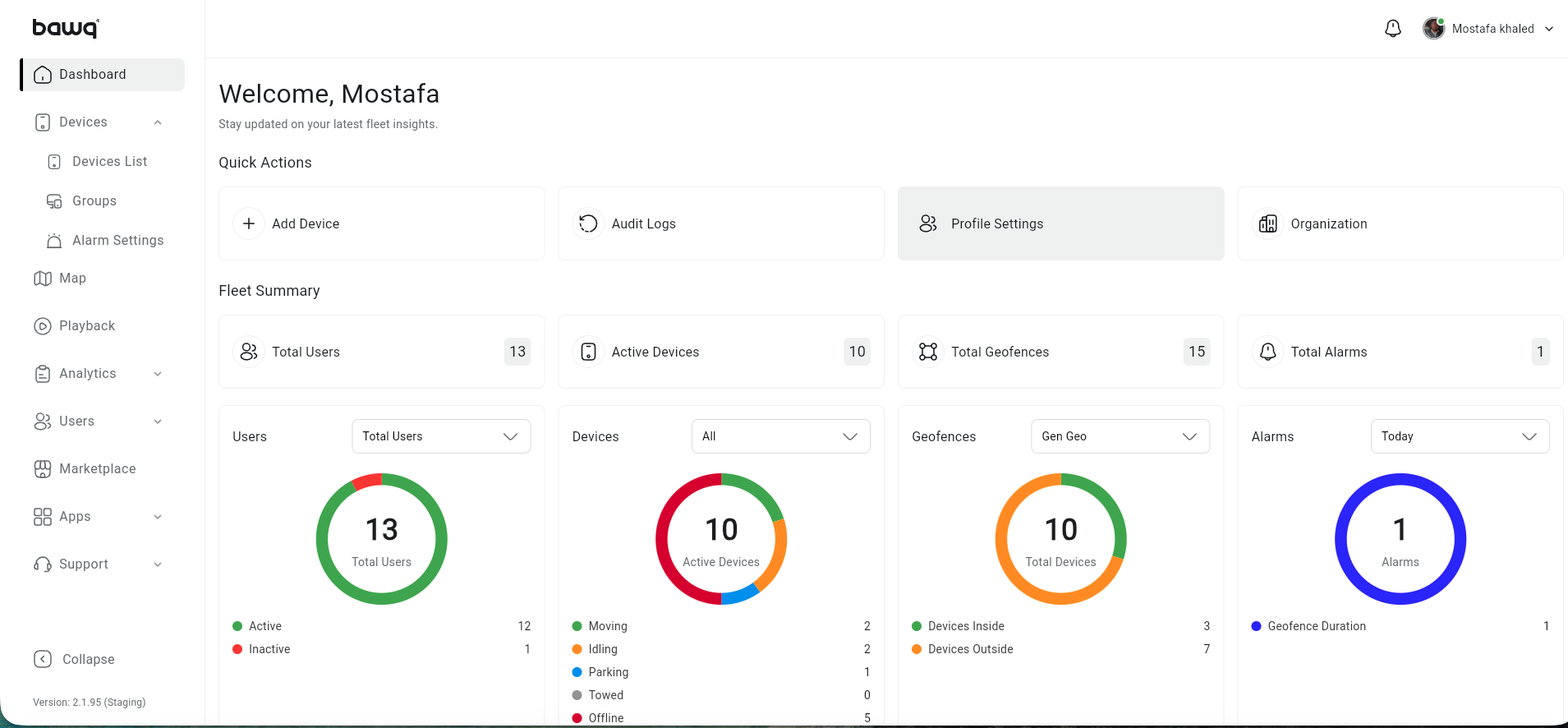Click the blue Alarms donut ring

1341,539
